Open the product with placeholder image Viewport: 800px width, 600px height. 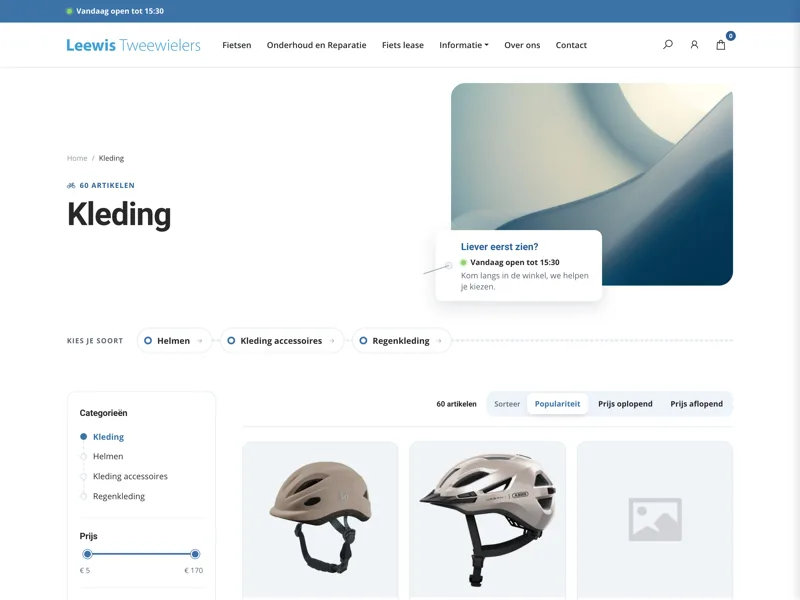[655, 520]
